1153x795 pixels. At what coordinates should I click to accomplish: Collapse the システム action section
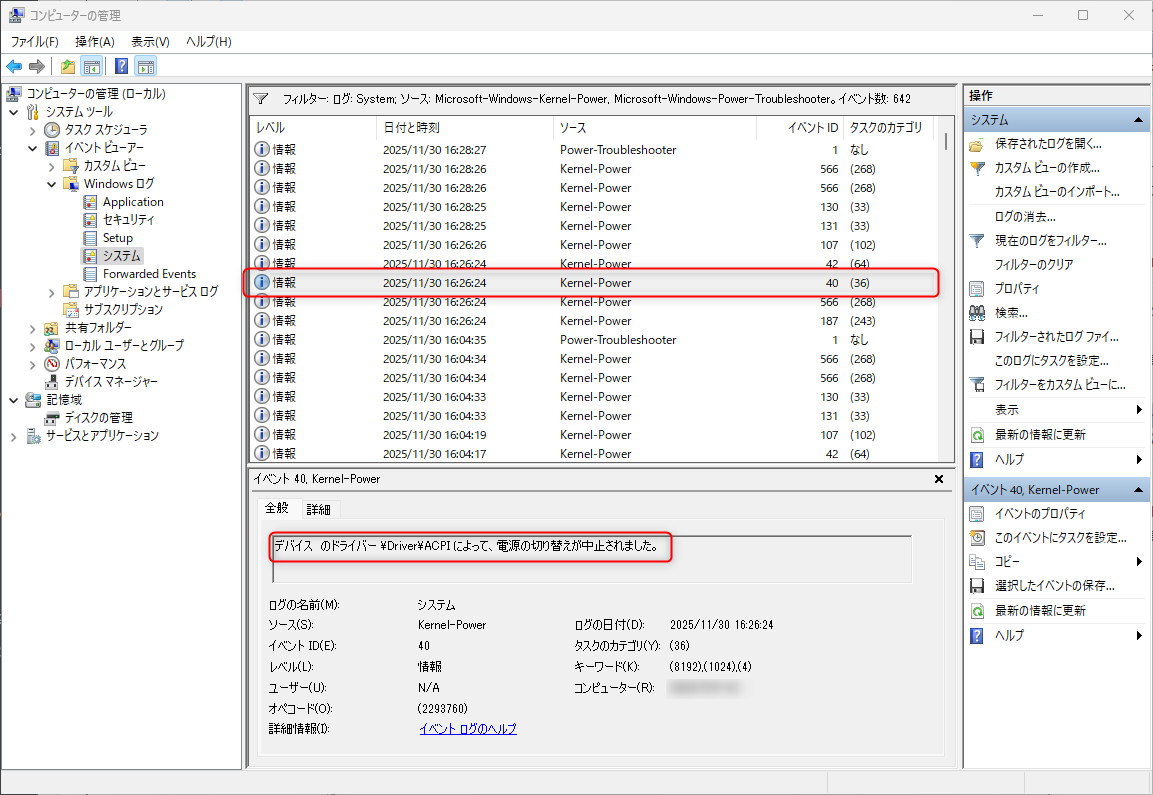[x=1141, y=119]
